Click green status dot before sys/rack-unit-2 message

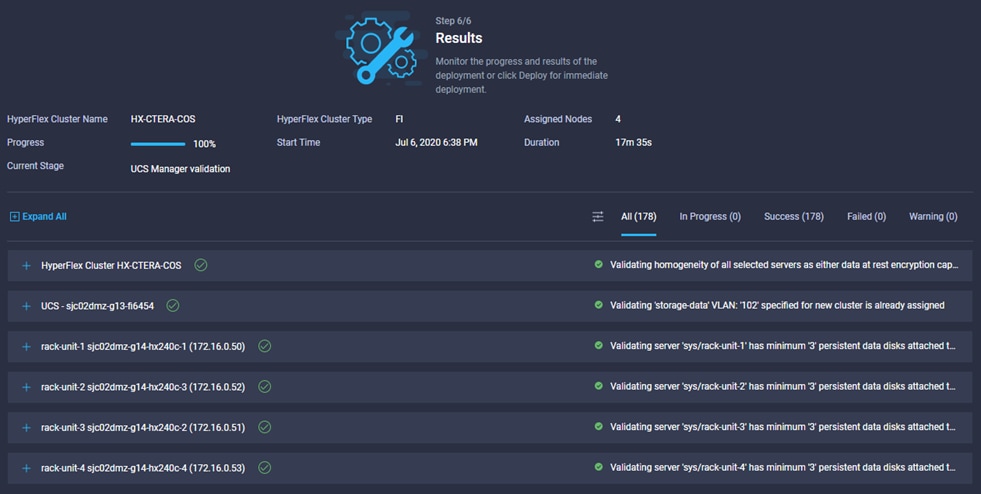[x=599, y=386]
